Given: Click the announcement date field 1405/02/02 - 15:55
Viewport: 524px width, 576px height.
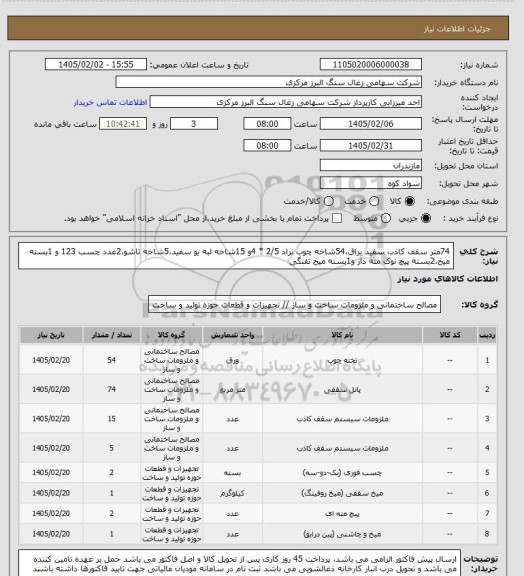Looking at the screenshot, I should tap(96, 65).
